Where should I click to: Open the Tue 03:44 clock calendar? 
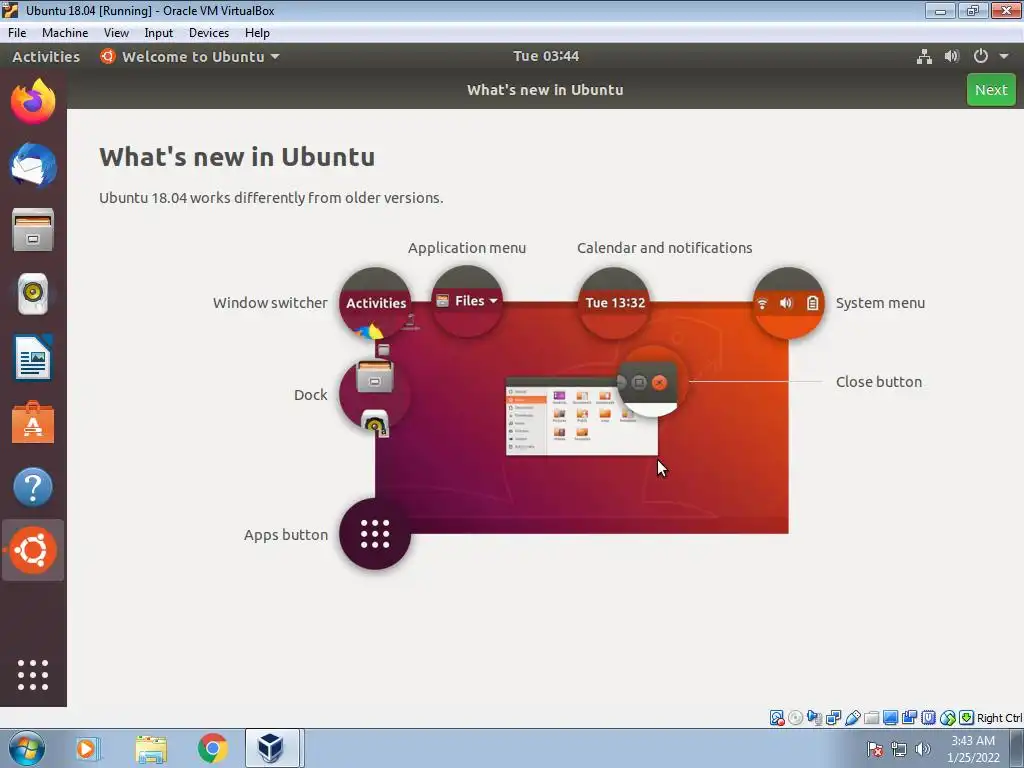pyautogui.click(x=546, y=56)
